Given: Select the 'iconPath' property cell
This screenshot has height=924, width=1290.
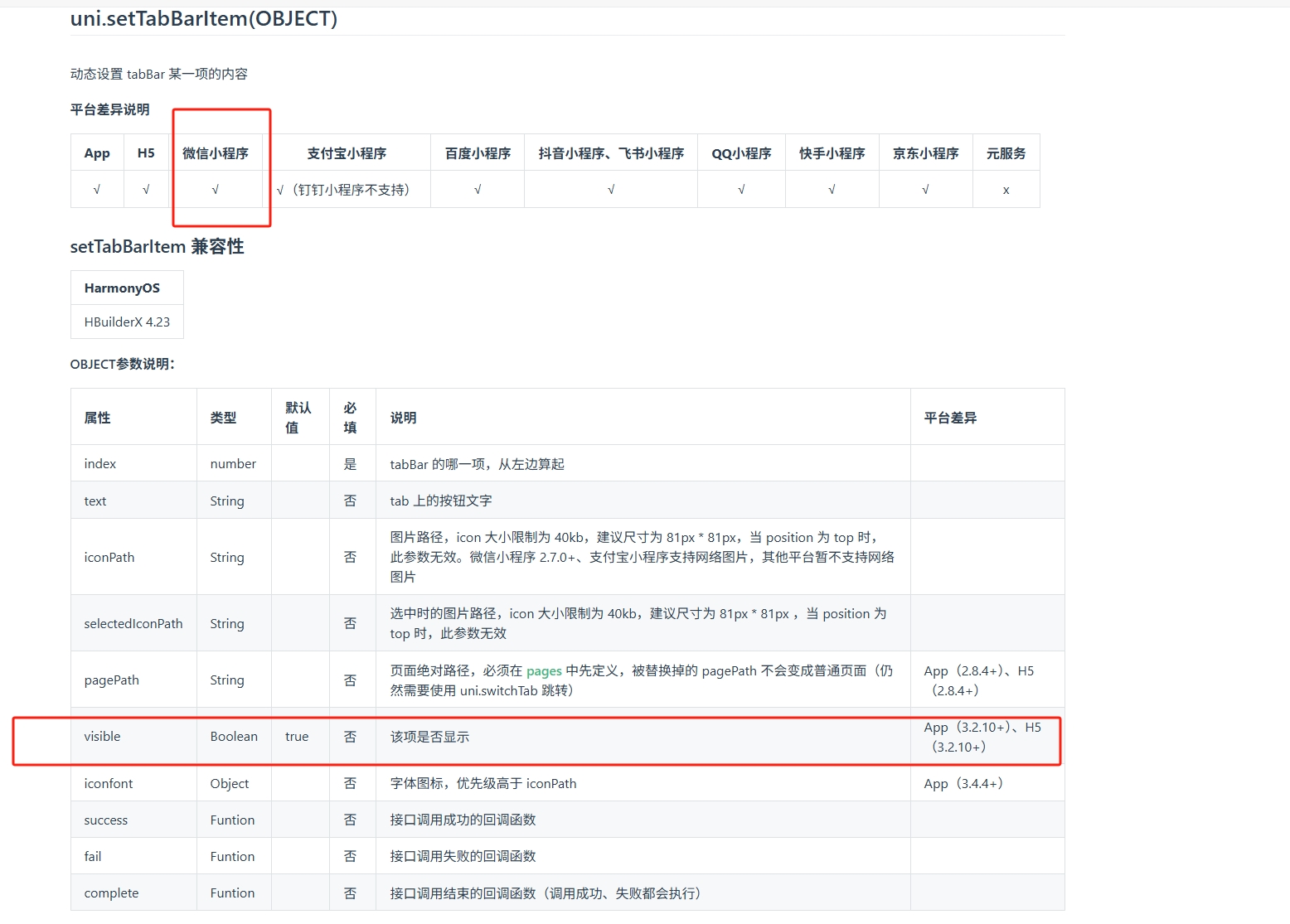Looking at the screenshot, I should [133, 557].
